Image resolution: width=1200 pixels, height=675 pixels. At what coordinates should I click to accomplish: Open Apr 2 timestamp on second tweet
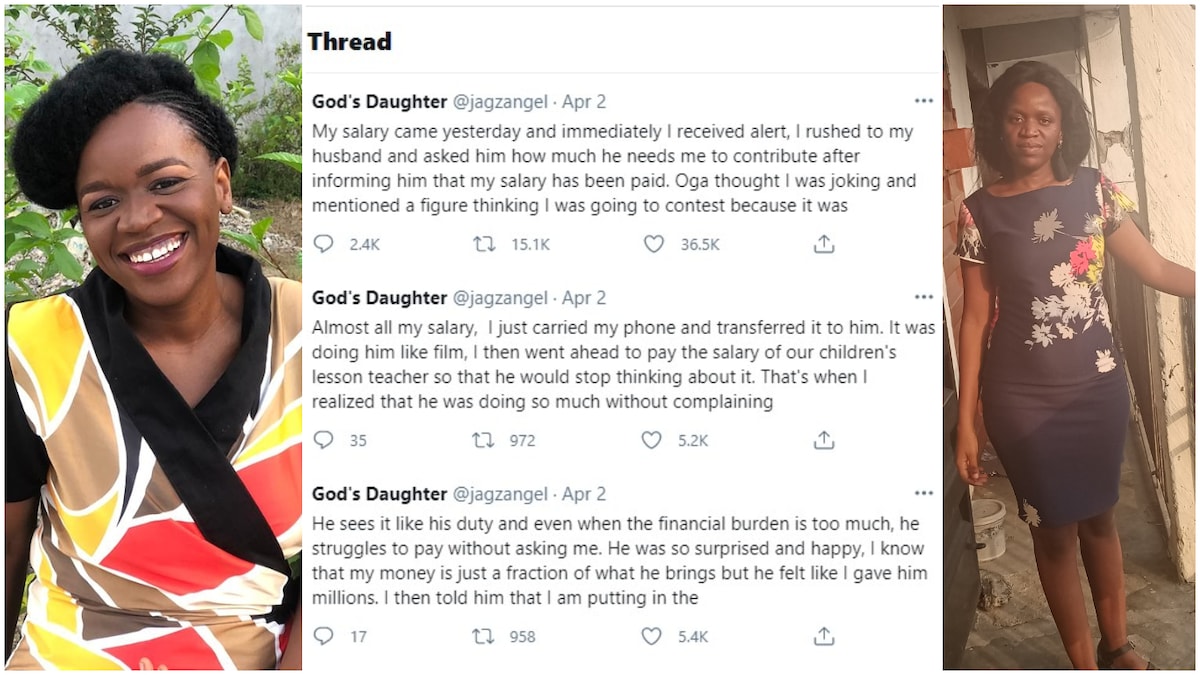point(584,298)
